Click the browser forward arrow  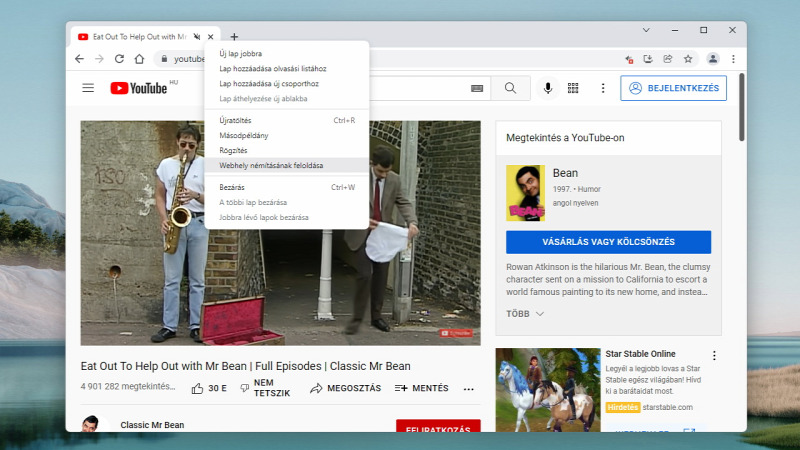(x=99, y=59)
